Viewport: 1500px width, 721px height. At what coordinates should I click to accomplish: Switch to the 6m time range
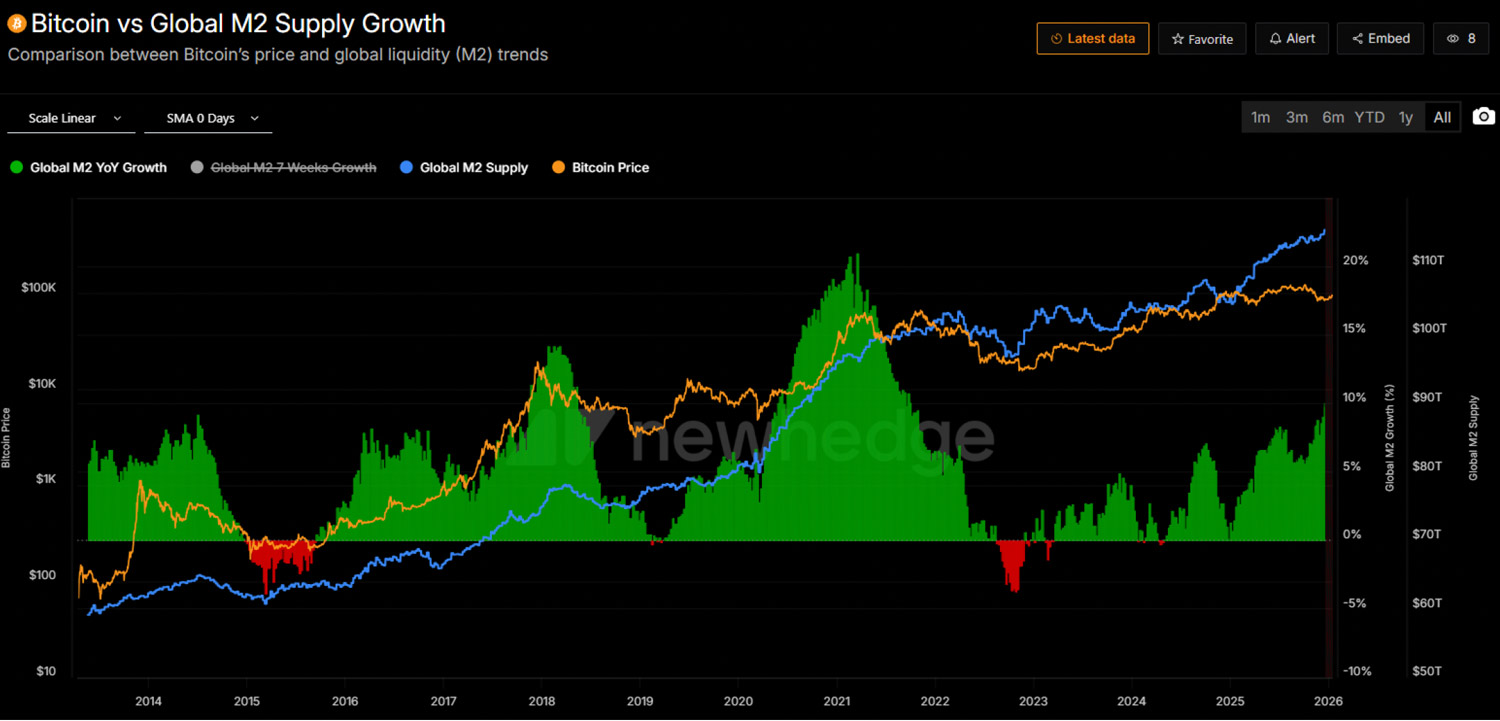click(1332, 117)
